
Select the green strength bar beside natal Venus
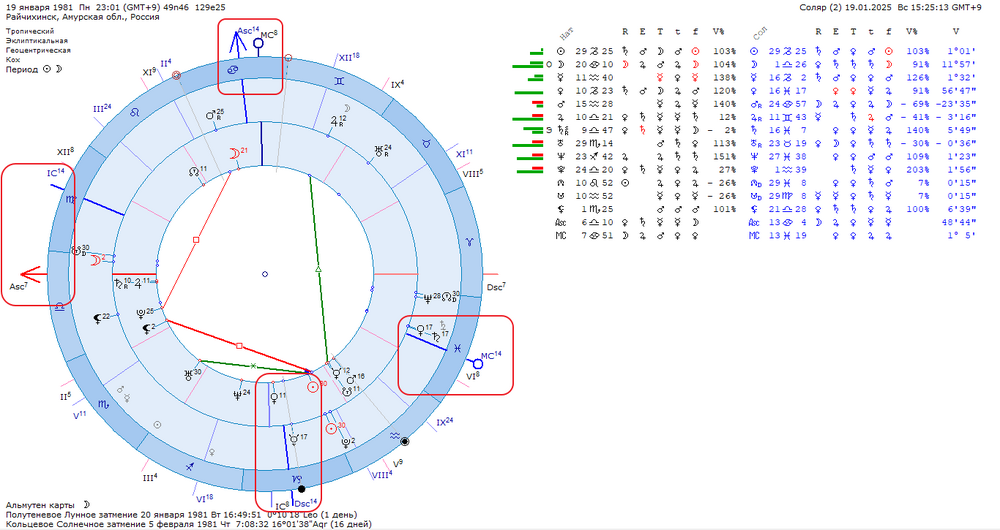click(529, 91)
